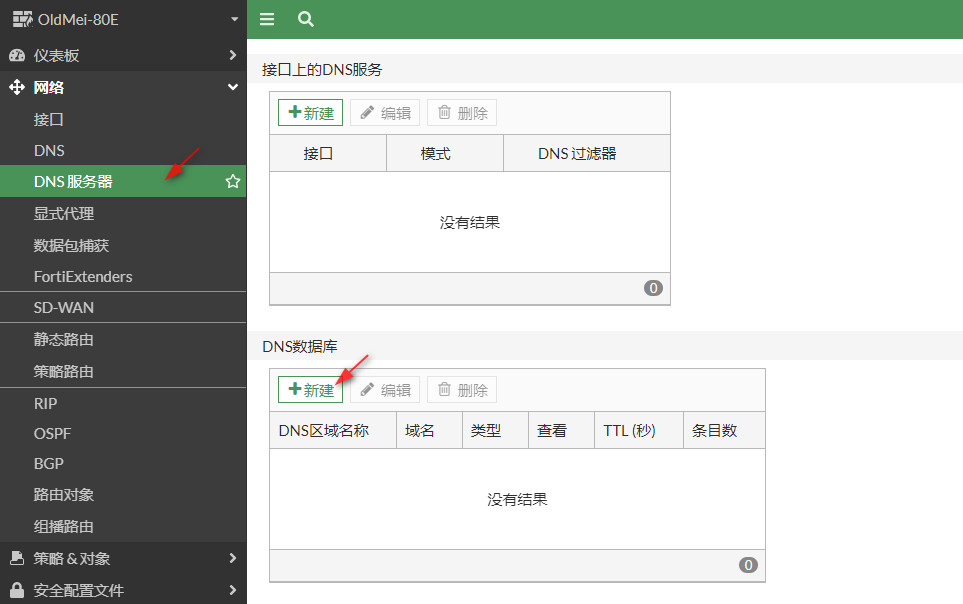963x604 pixels.
Task: Open the 组播路由 menu item
Action: 123,527
